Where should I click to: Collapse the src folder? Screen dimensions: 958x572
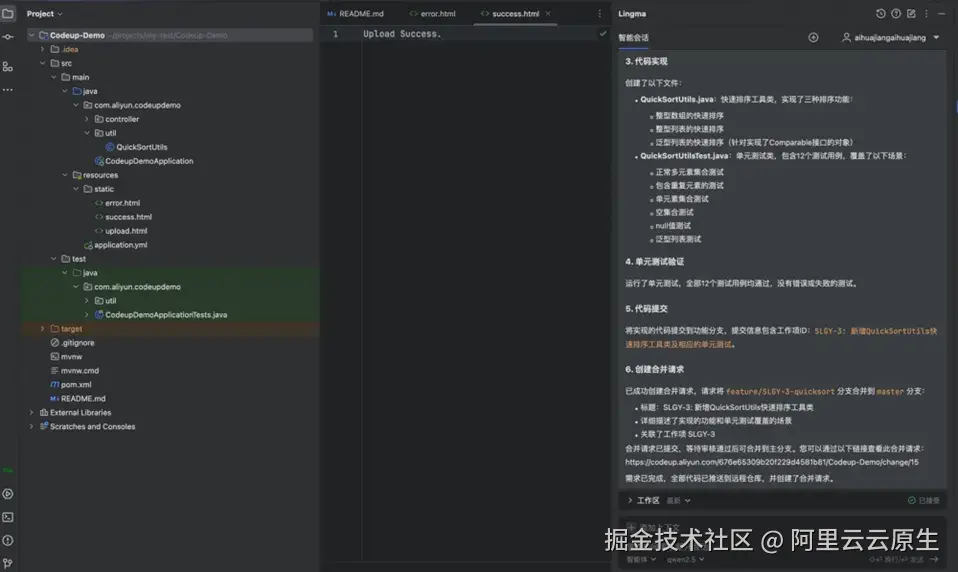pos(42,63)
